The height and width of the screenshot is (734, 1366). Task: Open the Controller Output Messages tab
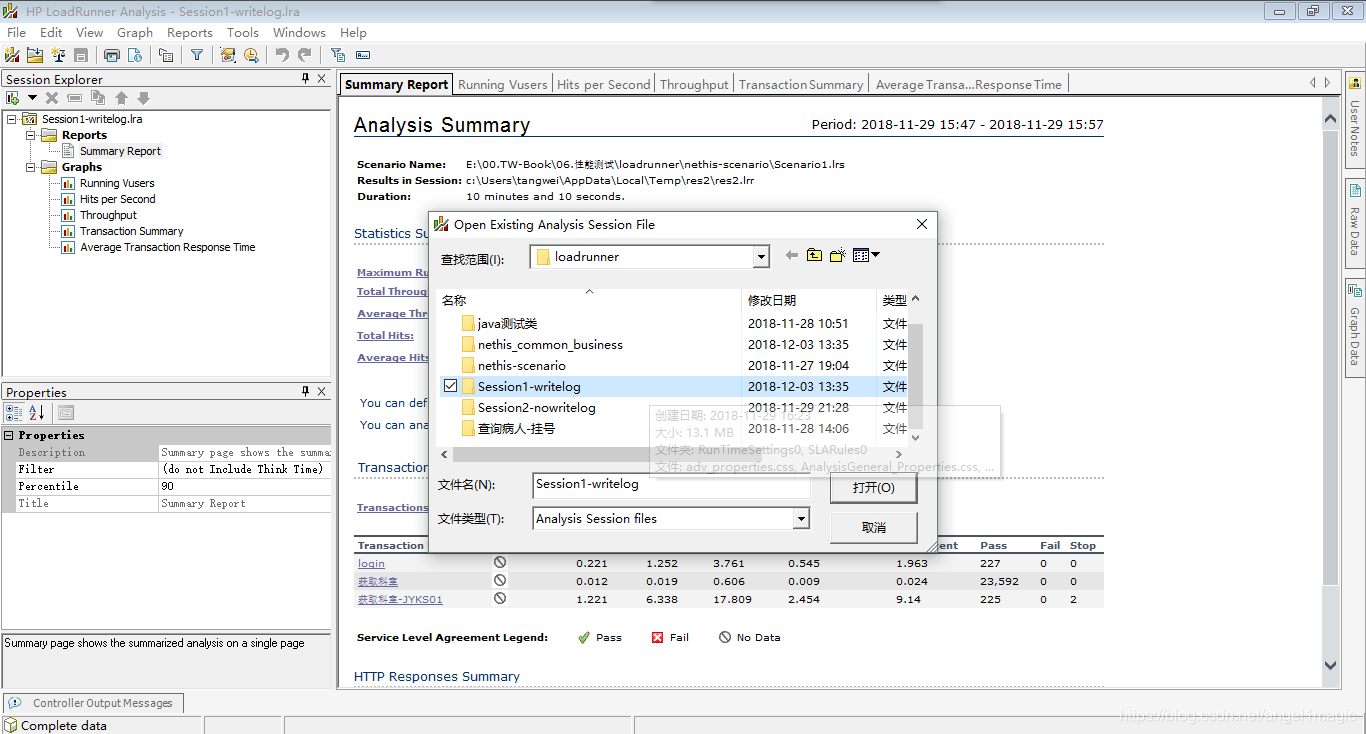click(x=93, y=703)
